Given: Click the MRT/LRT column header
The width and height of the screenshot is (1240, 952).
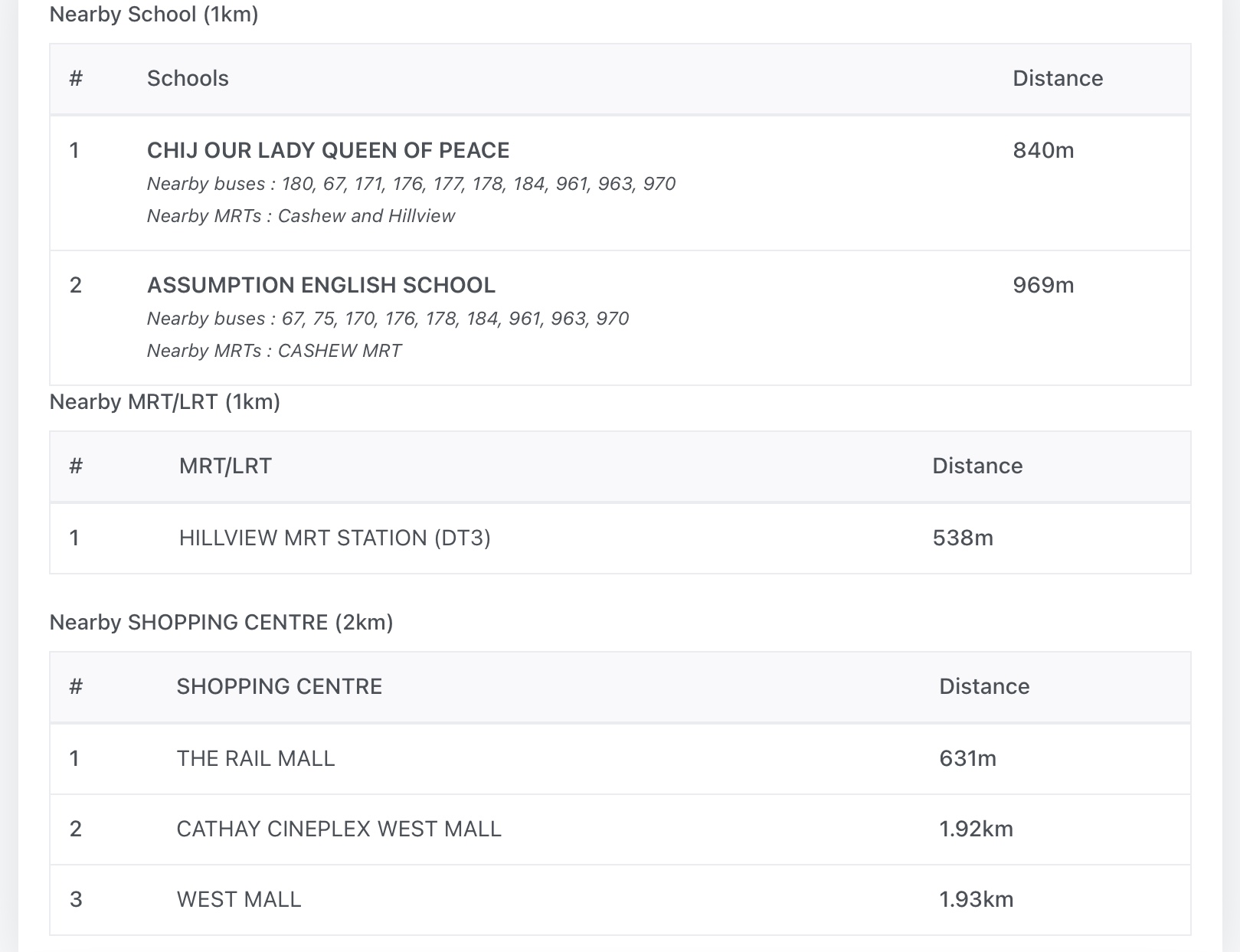Looking at the screenshot, I should tap(225, 466).
